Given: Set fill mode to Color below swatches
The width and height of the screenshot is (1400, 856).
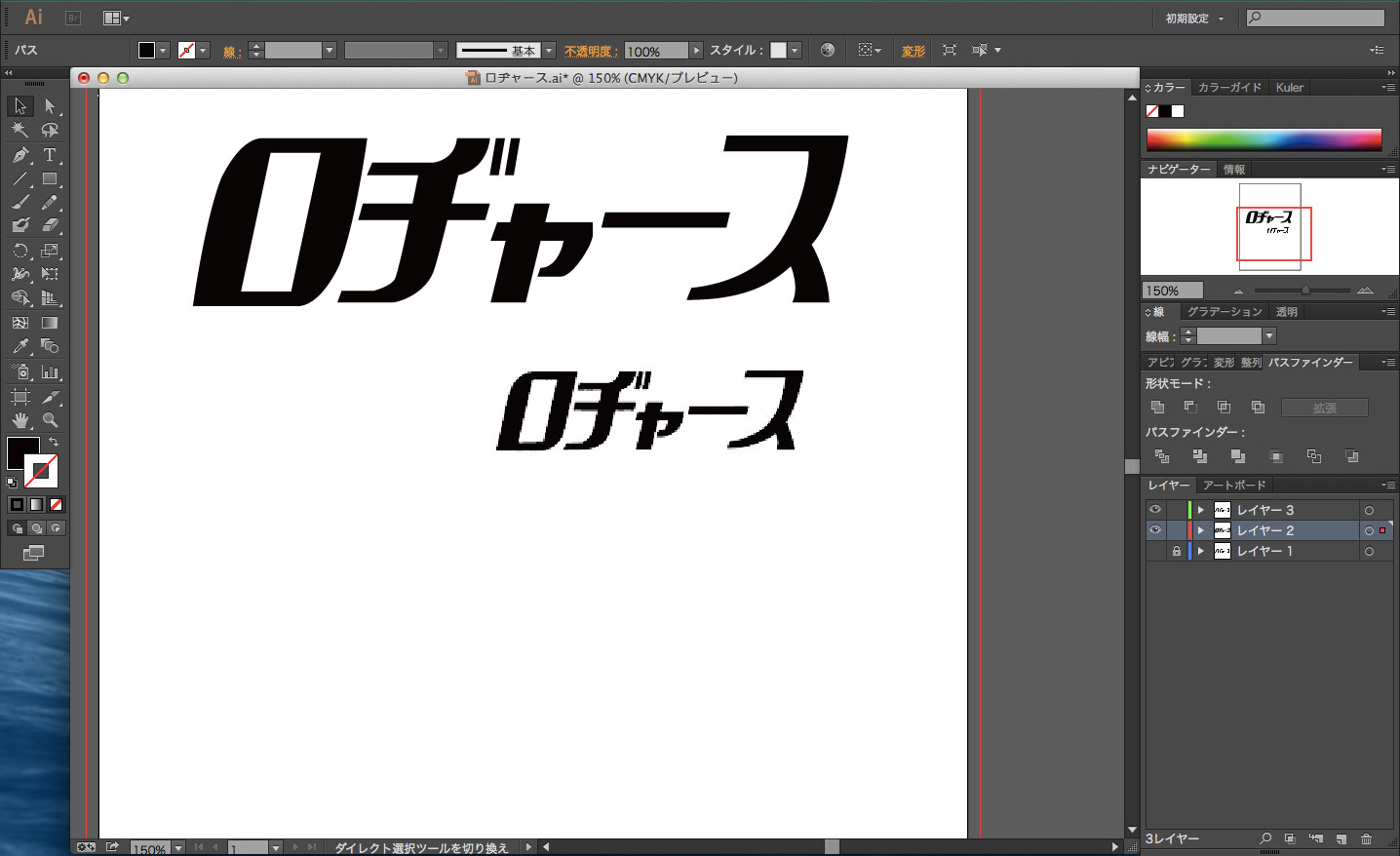Looking at the screenshot, I should pos(17,504).
